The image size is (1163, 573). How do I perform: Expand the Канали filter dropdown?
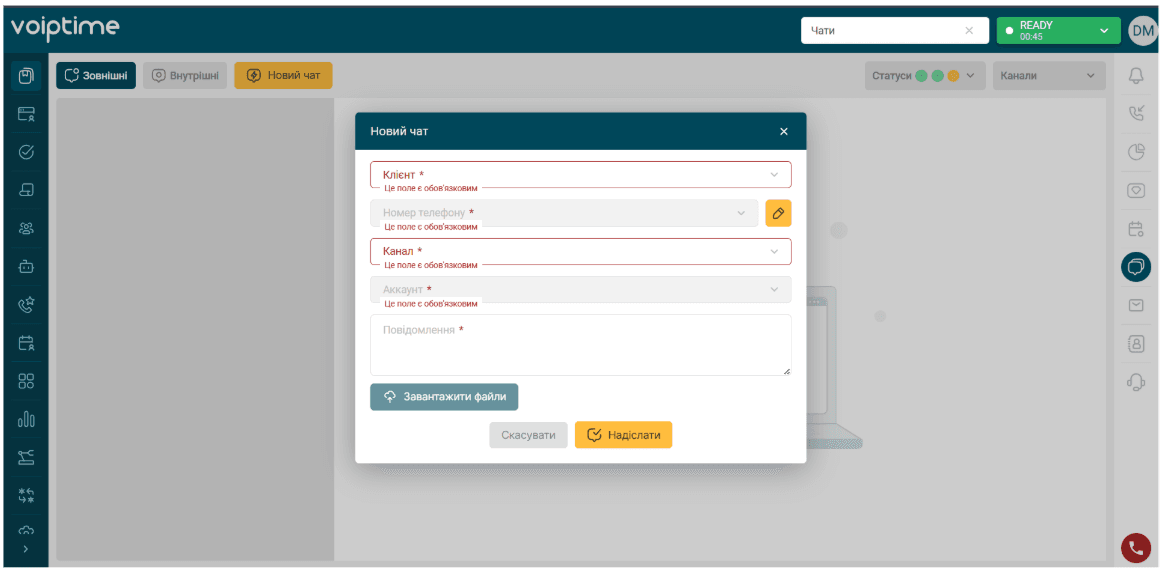[x=1049, y=76]
